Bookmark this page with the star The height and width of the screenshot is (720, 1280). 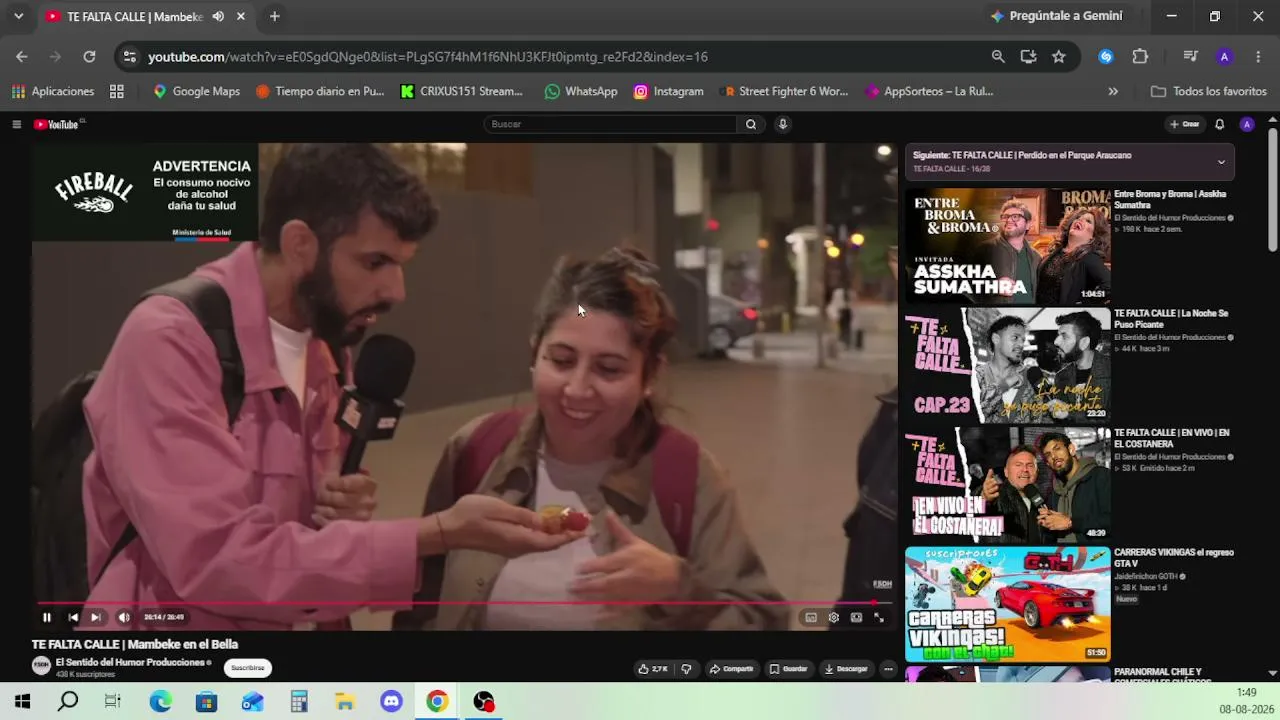pos(1059,57)
